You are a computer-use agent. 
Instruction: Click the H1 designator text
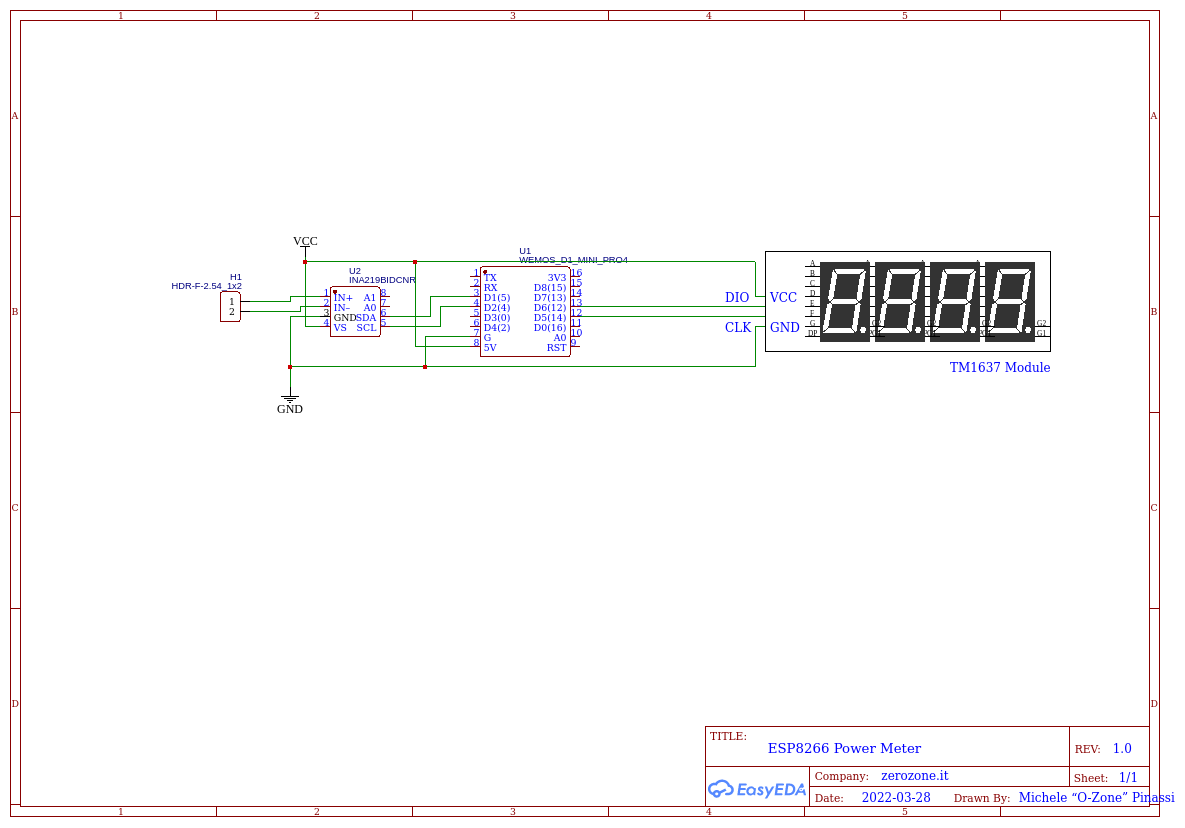click(236, 277)
